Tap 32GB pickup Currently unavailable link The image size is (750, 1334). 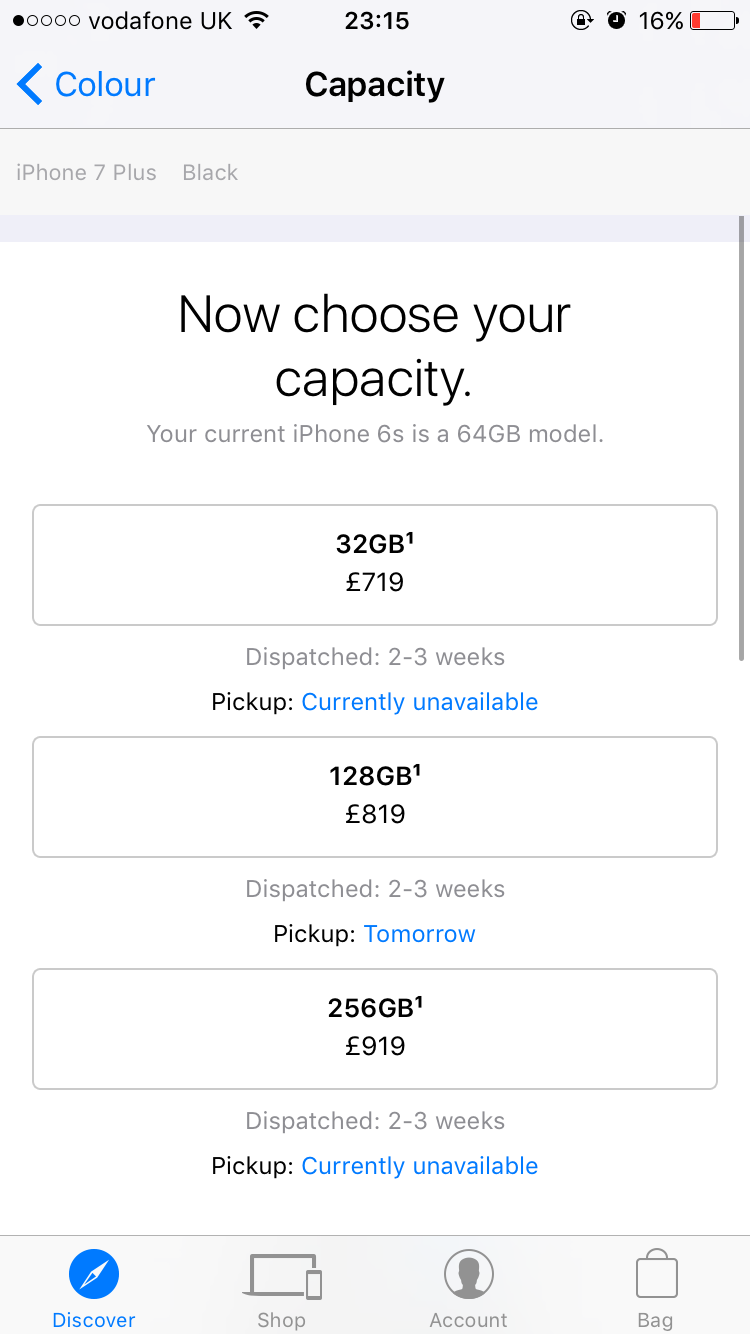(420, 702)
